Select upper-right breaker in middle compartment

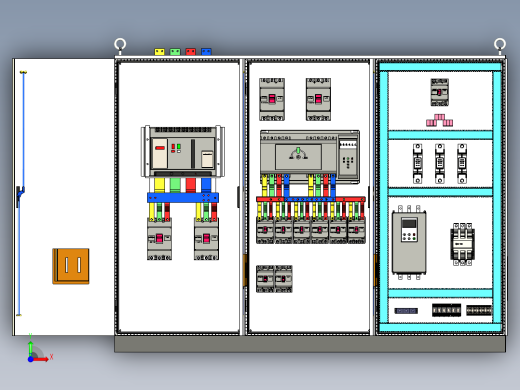318,99
